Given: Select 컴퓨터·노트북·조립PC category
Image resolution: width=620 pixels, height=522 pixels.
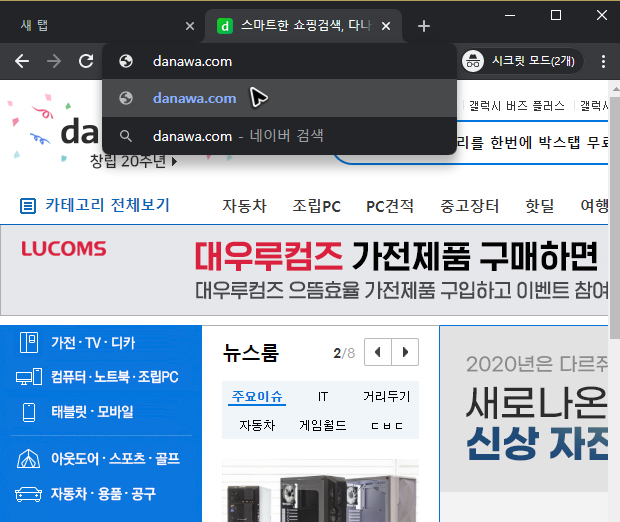Looking at the screenshot, I should click(x=115, y=376).
